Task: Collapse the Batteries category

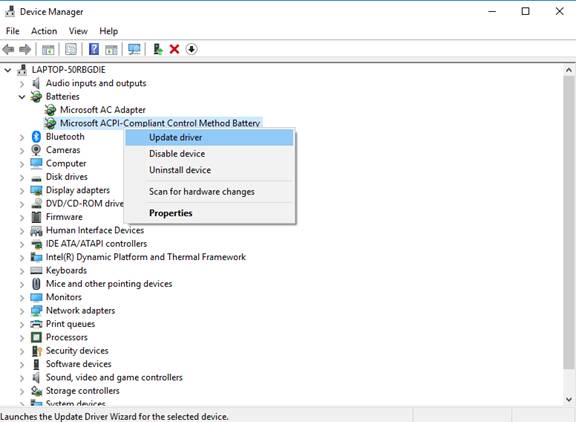Action: click(22, 97)
